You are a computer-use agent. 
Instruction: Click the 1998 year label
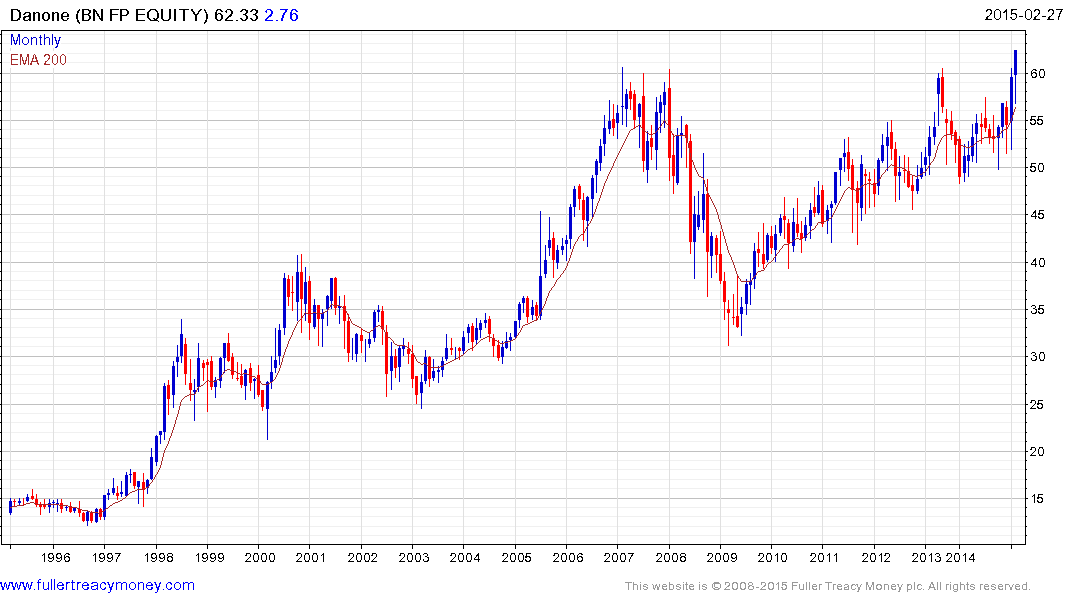click(158, 557)
